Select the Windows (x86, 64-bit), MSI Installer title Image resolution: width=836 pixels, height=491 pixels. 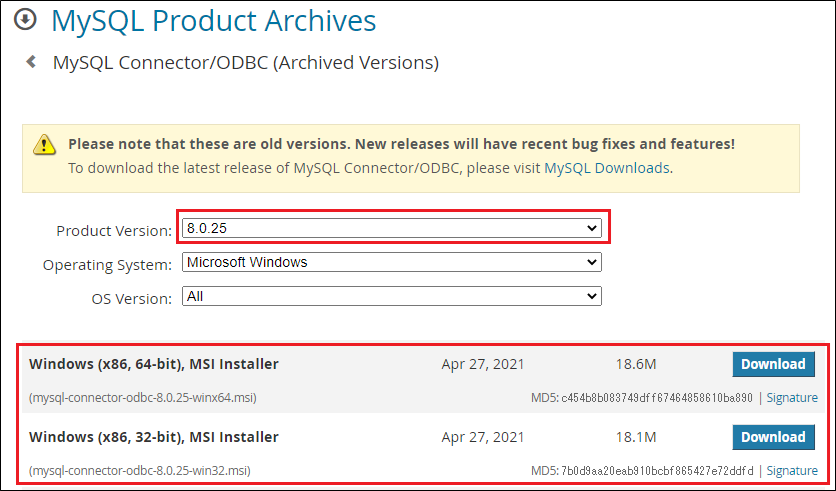[154, 364]
